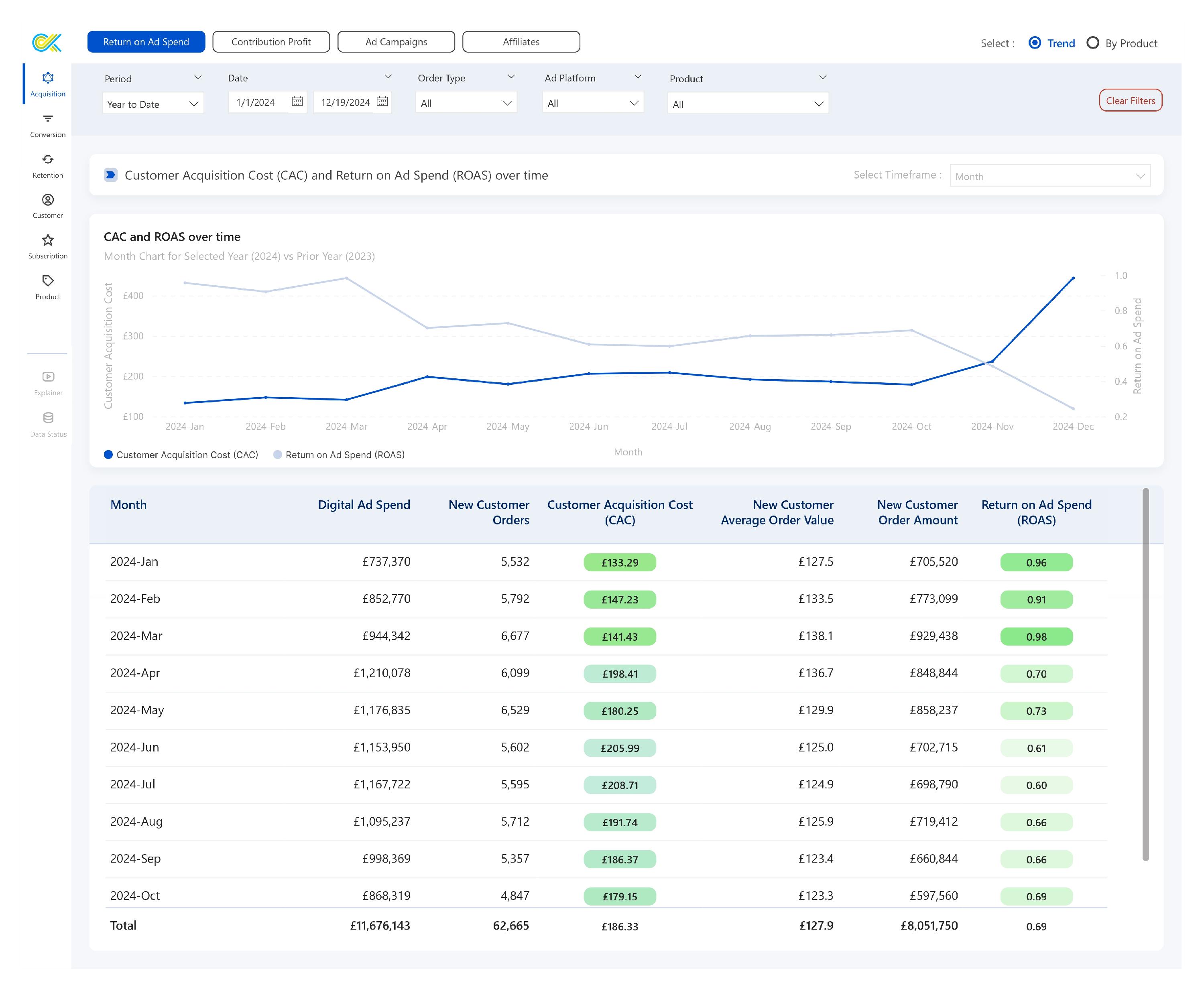The width and height of the screenshot is (1204, 991).
Task: Open the Subscription star icon
Action: click(48, 240)
